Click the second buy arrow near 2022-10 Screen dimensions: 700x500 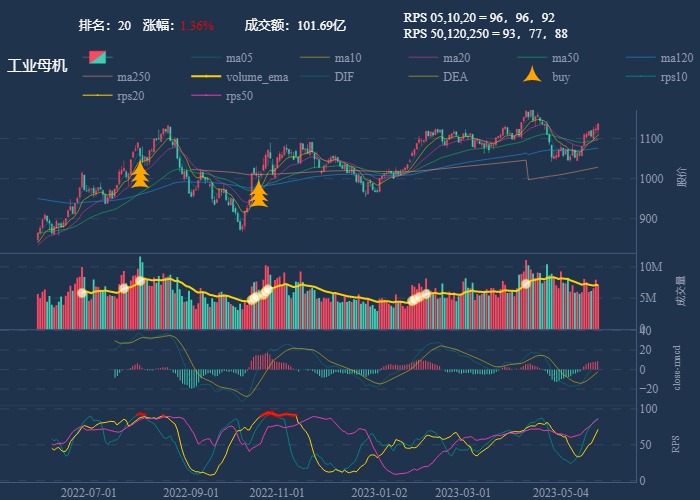[258, 193]
